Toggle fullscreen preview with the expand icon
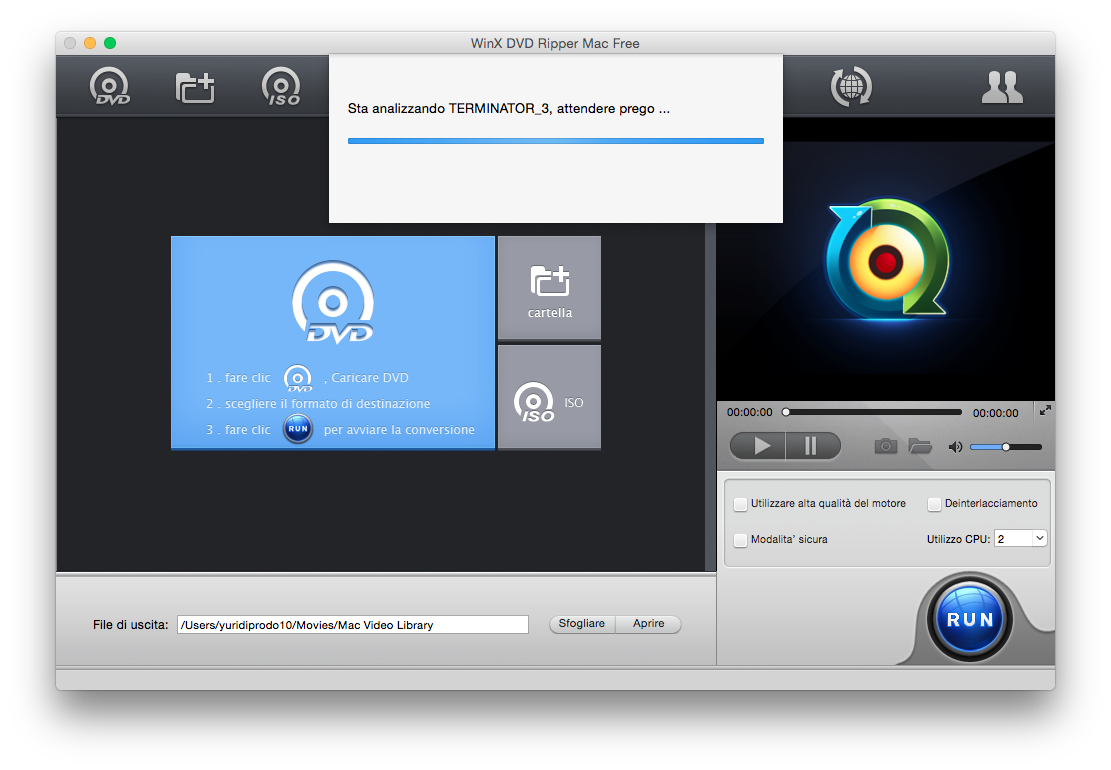This screenshot has height=770, width=1111. point(1045,410)
